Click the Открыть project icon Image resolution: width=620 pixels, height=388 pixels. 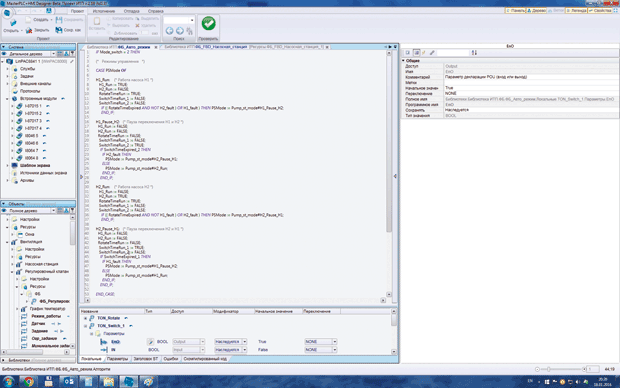(x=13, y=23)
